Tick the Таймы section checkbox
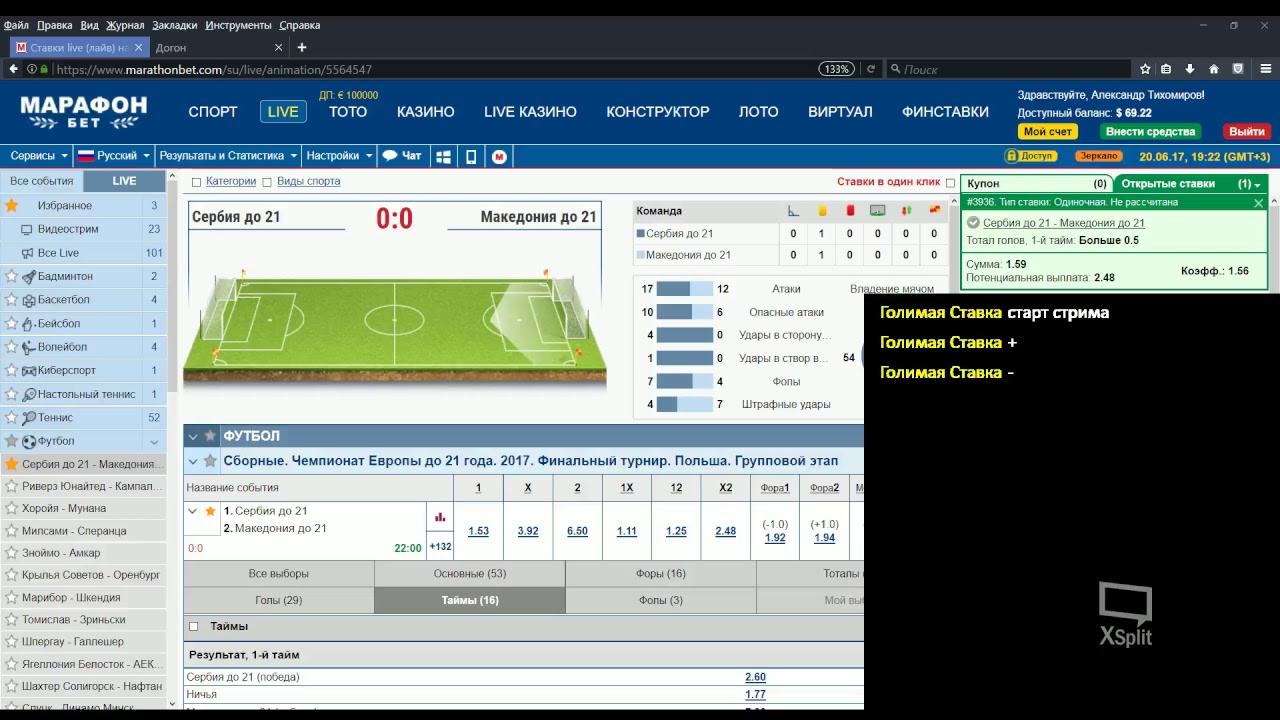The width and height of the screenshot is (1280, 720). coord(194,627)
